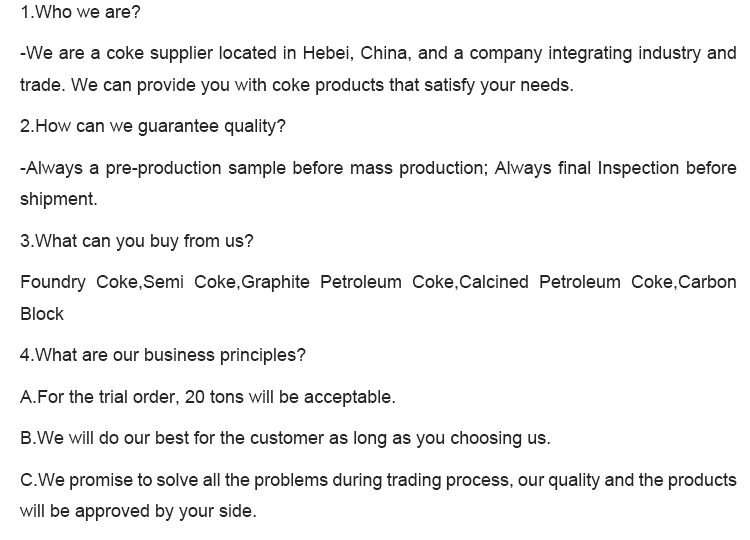This screenshot has height=540, width=750.
Task: Click "Graphite" in the product list
Action: click(x=276, y=282)
